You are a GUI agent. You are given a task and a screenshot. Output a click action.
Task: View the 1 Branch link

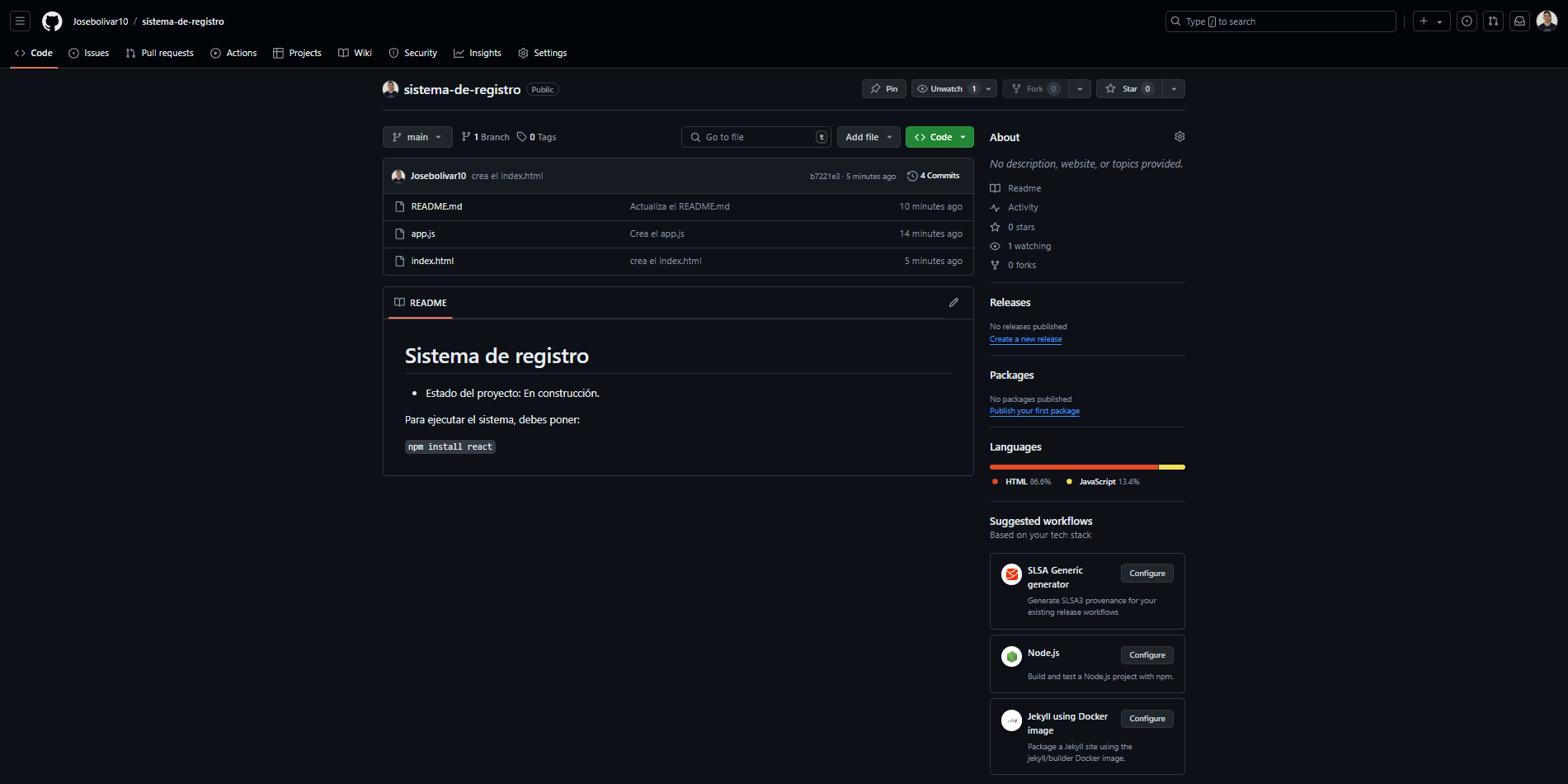pyautogui.click(x=486, y=137)
